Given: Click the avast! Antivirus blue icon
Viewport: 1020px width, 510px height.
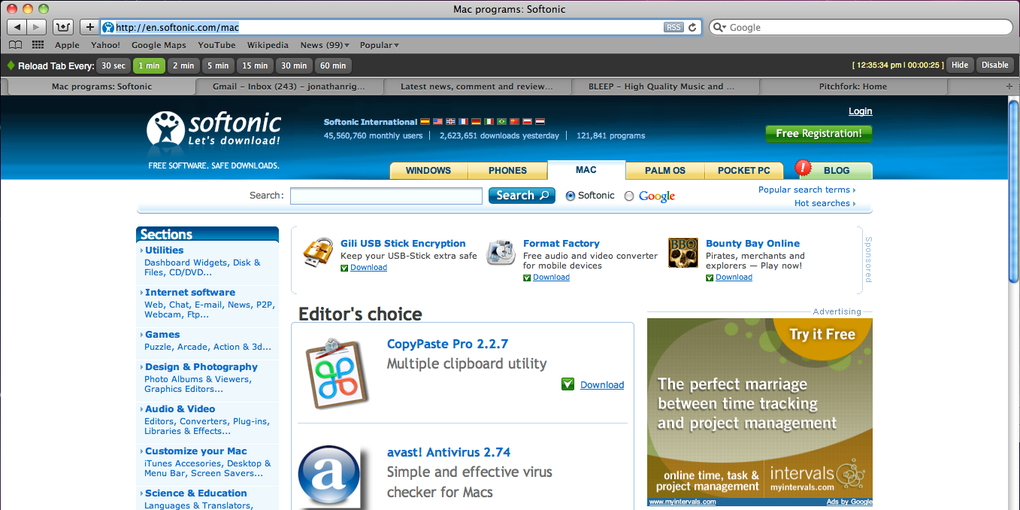Looking at the screenshot, I should pos(330,477).
